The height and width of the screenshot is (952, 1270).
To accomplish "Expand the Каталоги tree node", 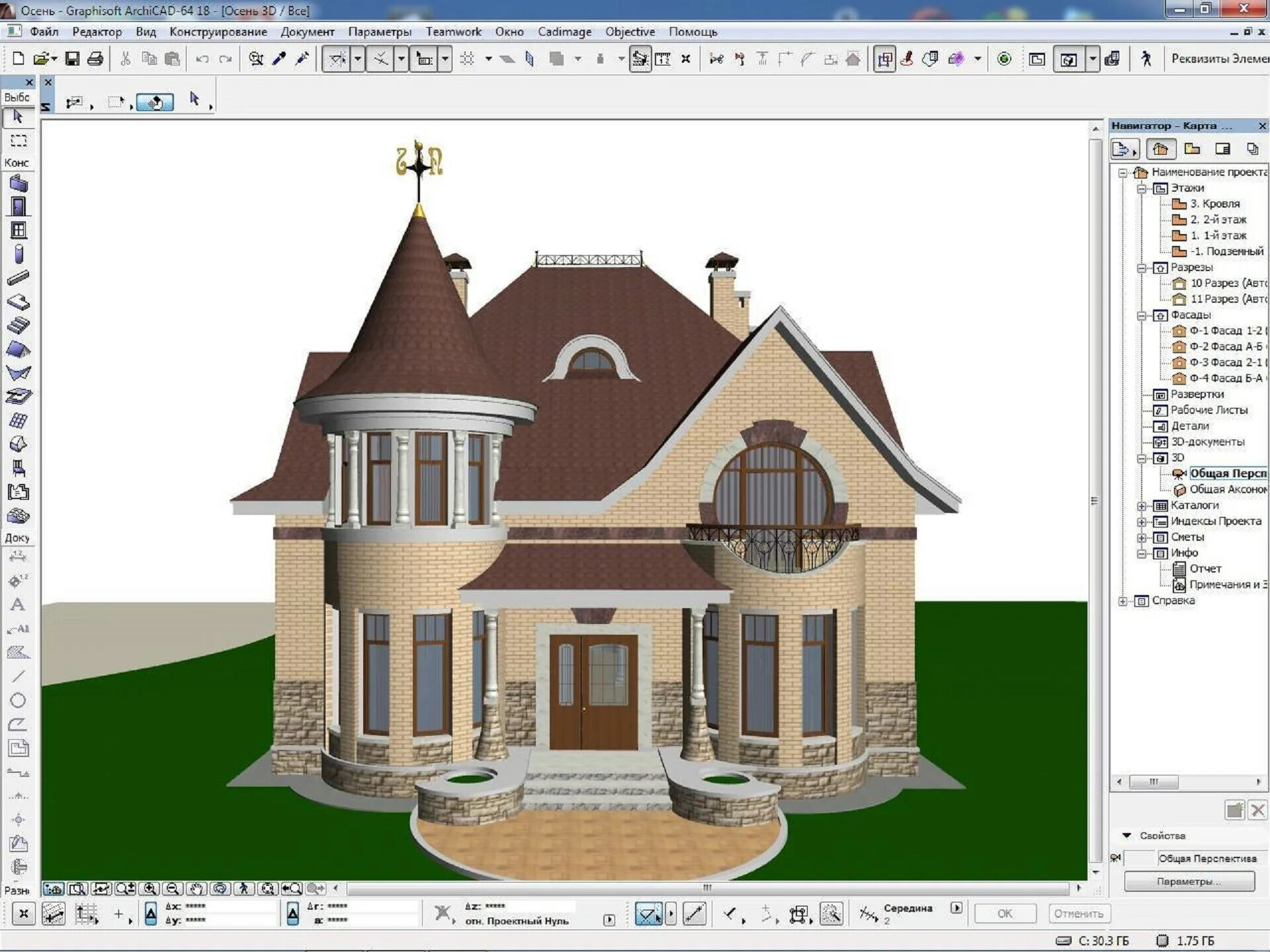I will click(x=1142, y=506).
